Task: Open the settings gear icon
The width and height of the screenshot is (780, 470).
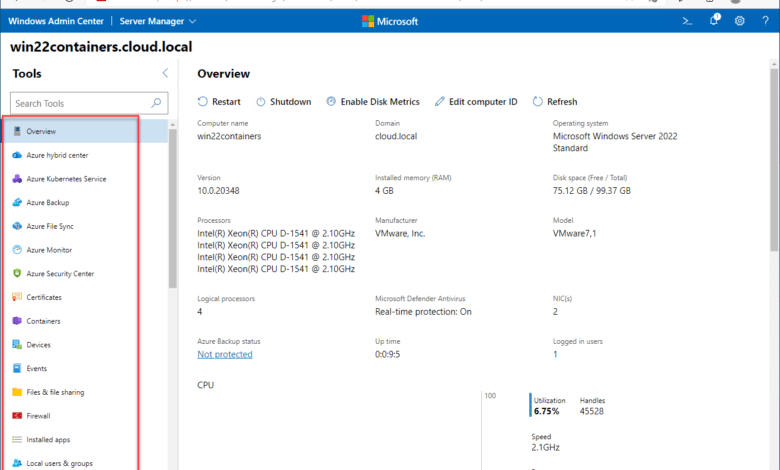Action: pos(740,21)
